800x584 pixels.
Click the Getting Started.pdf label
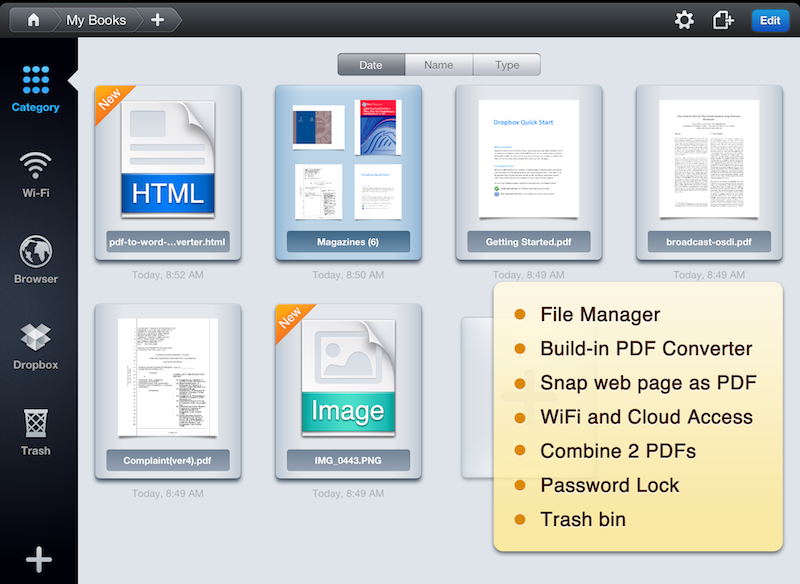pyautogui.click(x=529, y=242)
